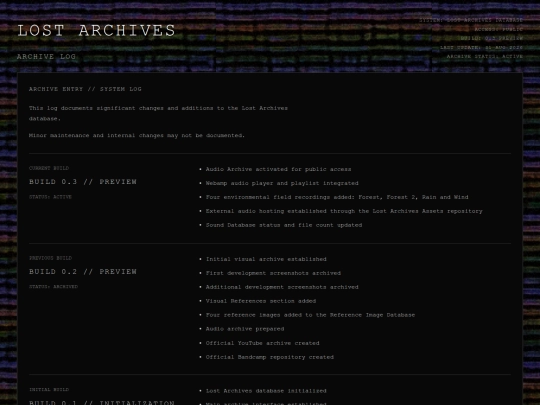Image resolution: width=540 pixels, height=405 pixels.
Task: Click the 'External audio hosting established' entry
Action: (344, 211)
